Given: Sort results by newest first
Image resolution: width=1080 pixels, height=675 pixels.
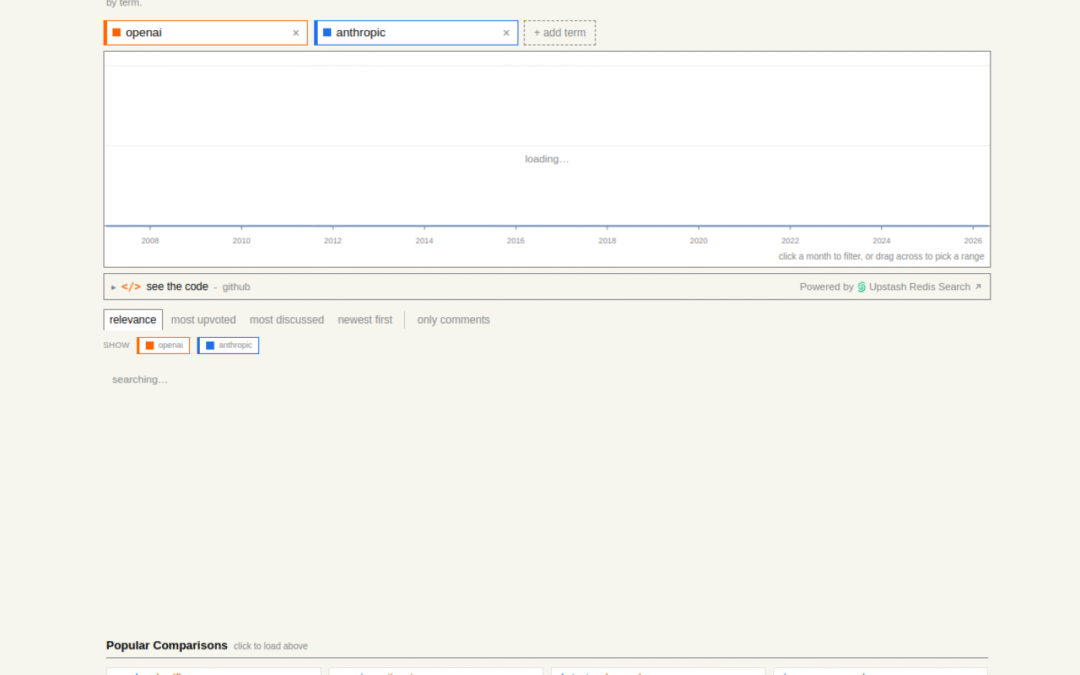Looking at the screenshot, I should pos(365,320).
